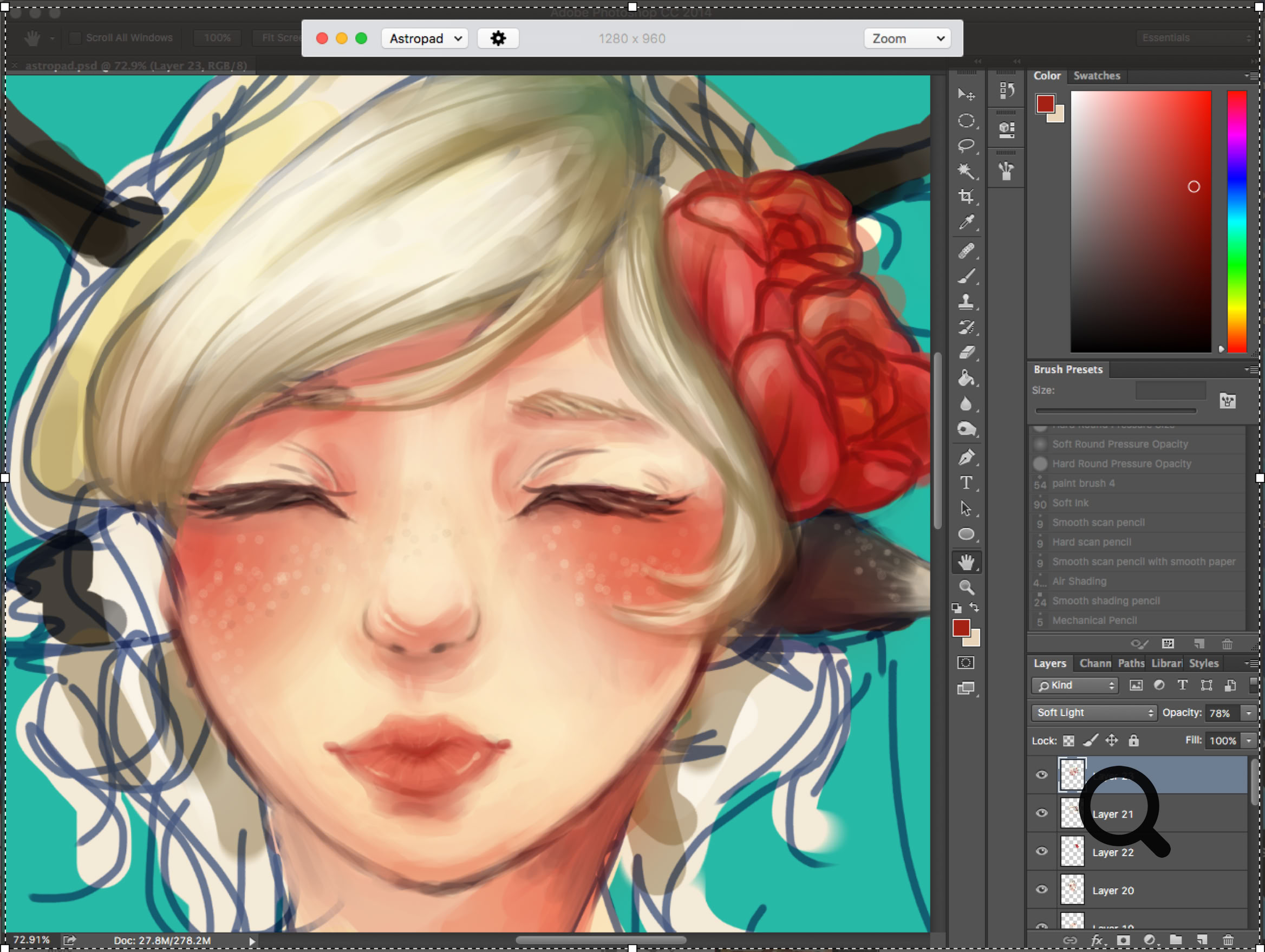Activate the Zoom tool

tap(967, 586)
